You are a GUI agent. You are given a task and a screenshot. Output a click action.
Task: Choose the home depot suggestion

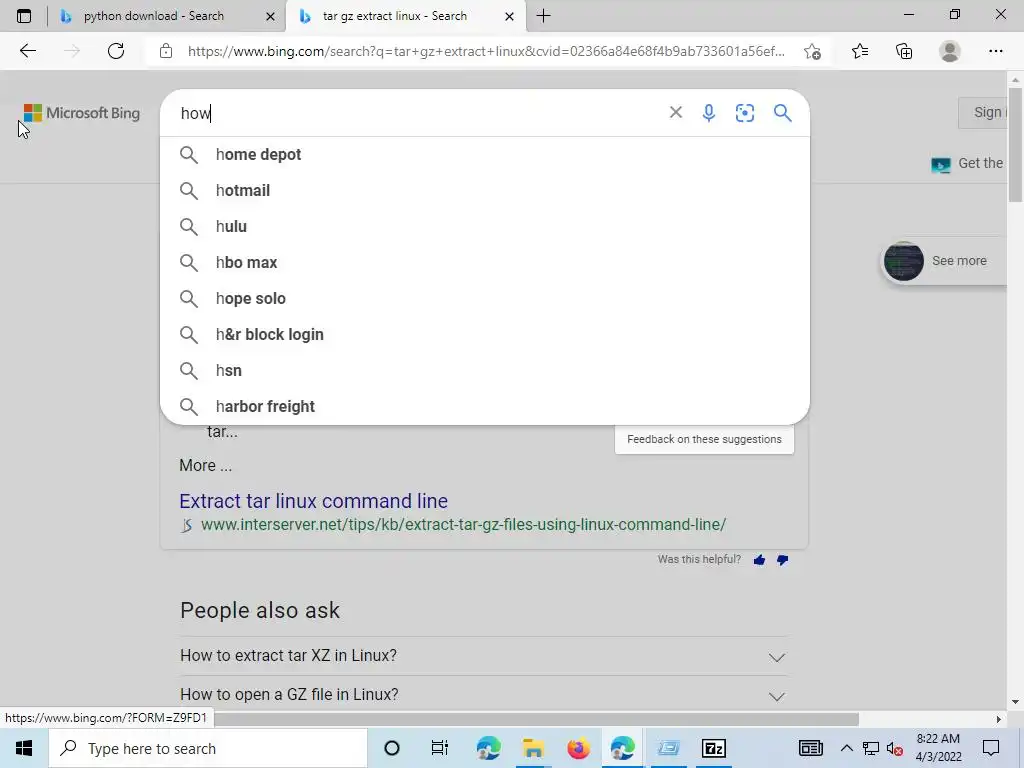click(485, 155)
